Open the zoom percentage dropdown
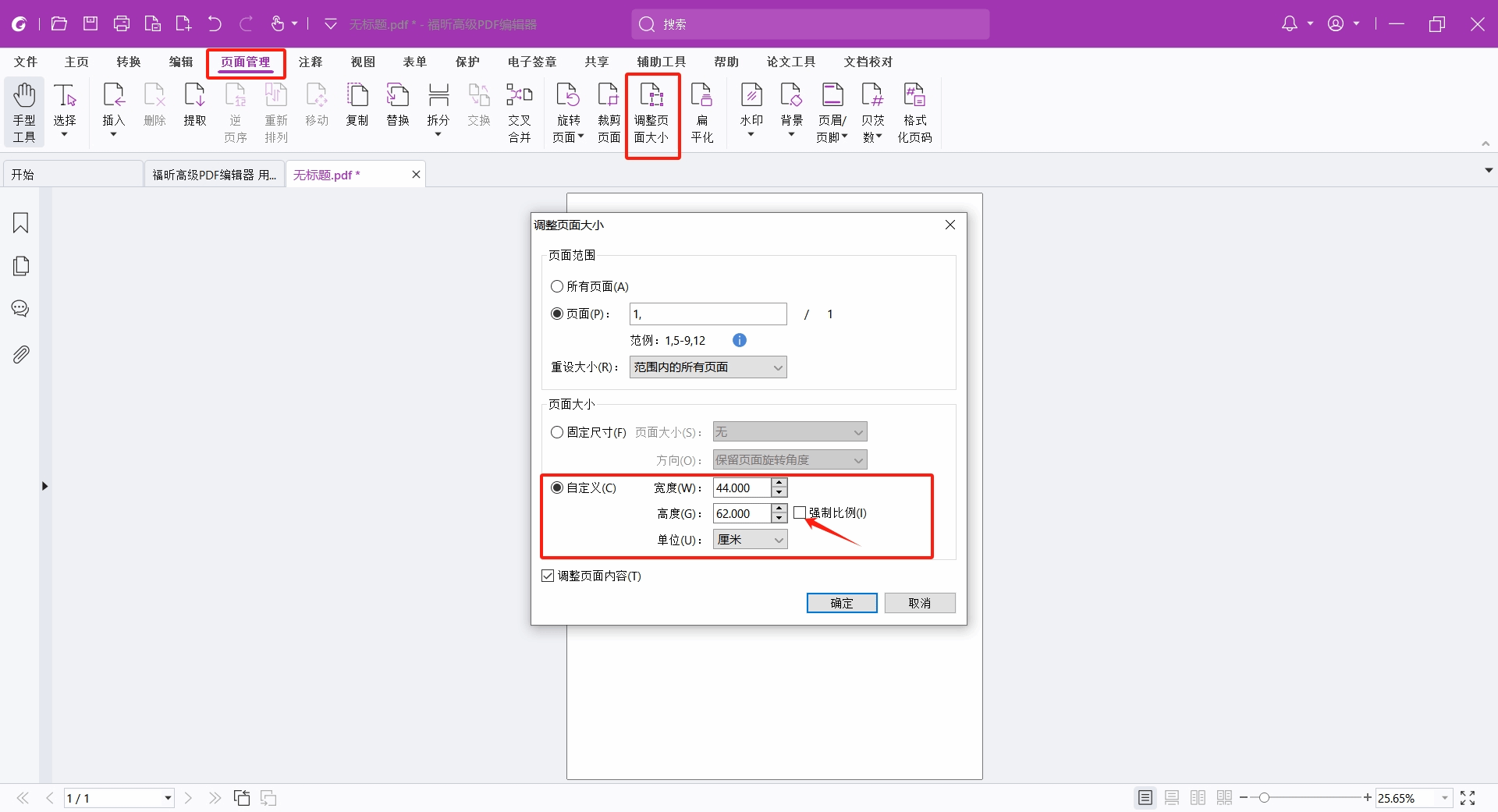Screen dimensions: 1498x812 (x=1444, y=798)
